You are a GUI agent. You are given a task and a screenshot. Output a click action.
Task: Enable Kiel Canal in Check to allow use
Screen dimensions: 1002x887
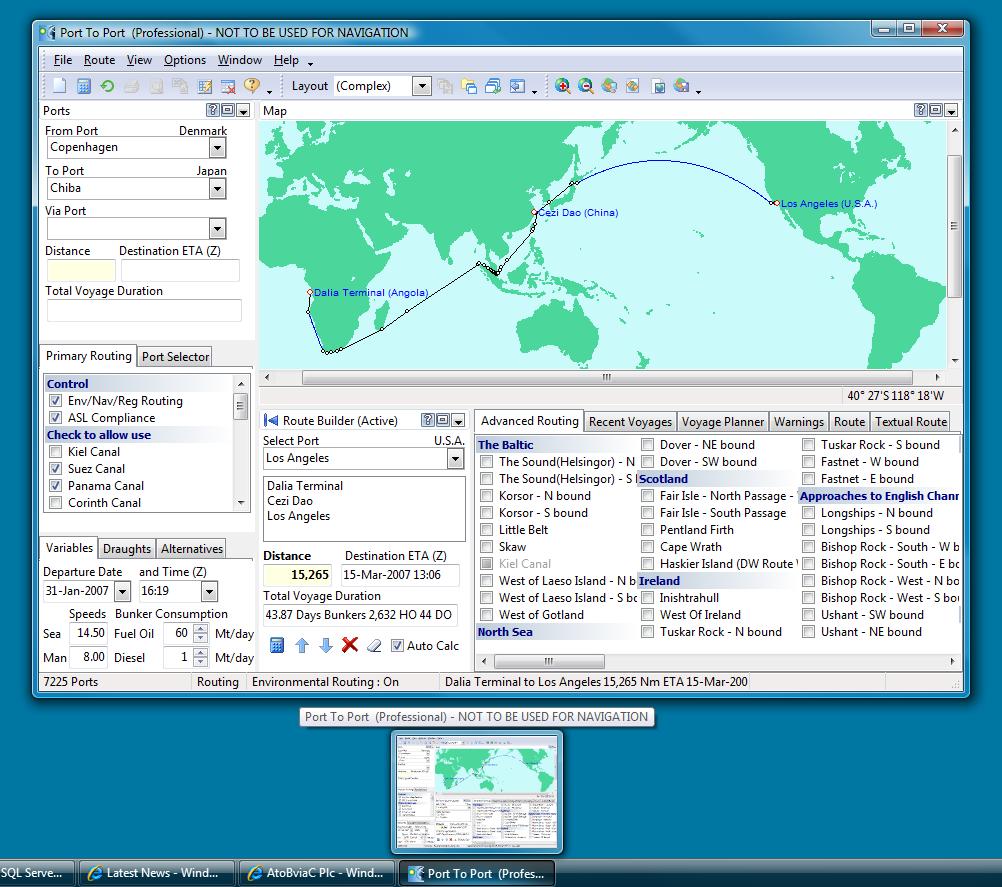pyautogui.click(x=56, y=452)
